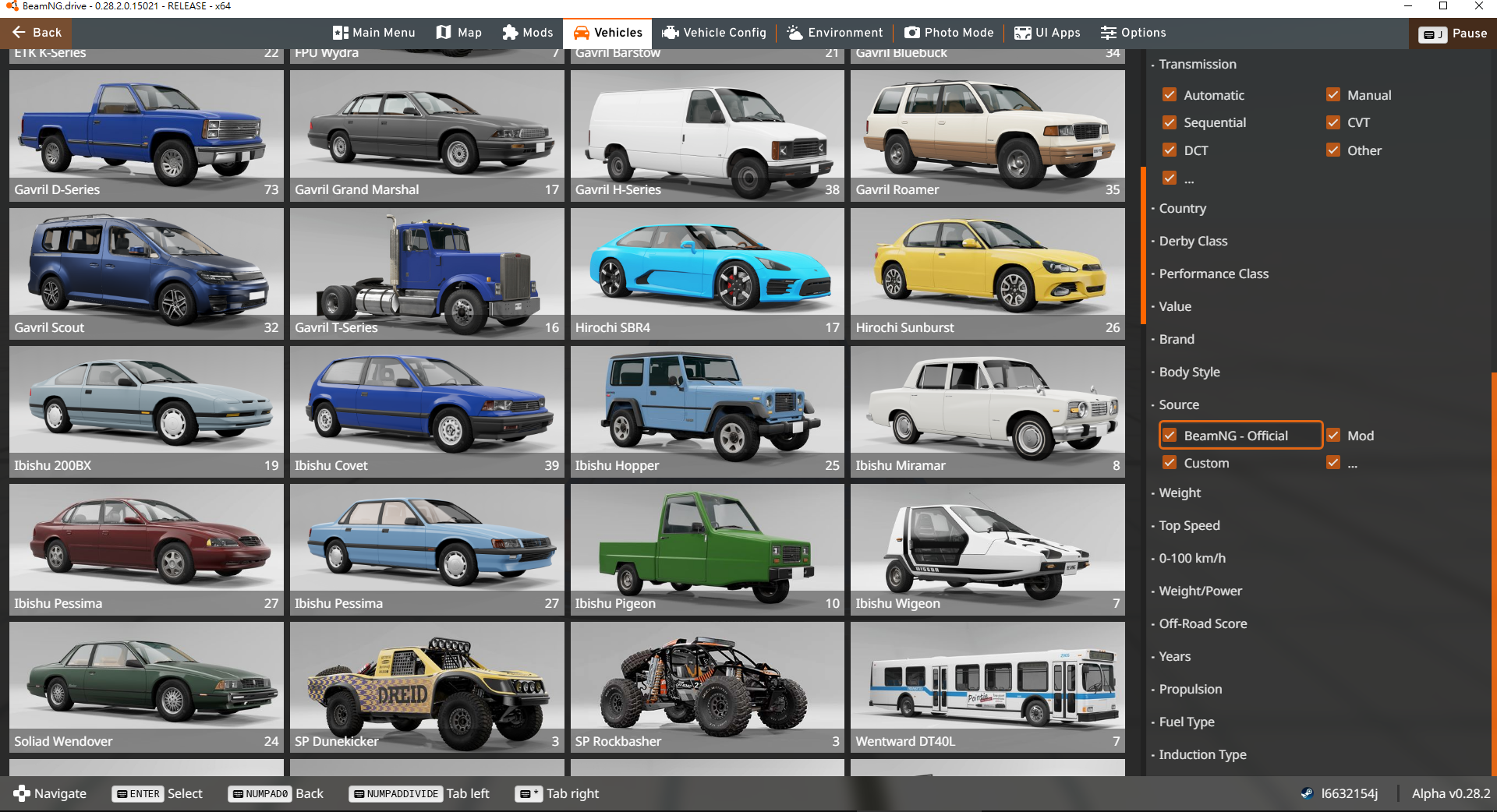This screenshot has width=1497, height=812.
Task: Select the Hirochi Sunburst car
Action: click(988, 274)
